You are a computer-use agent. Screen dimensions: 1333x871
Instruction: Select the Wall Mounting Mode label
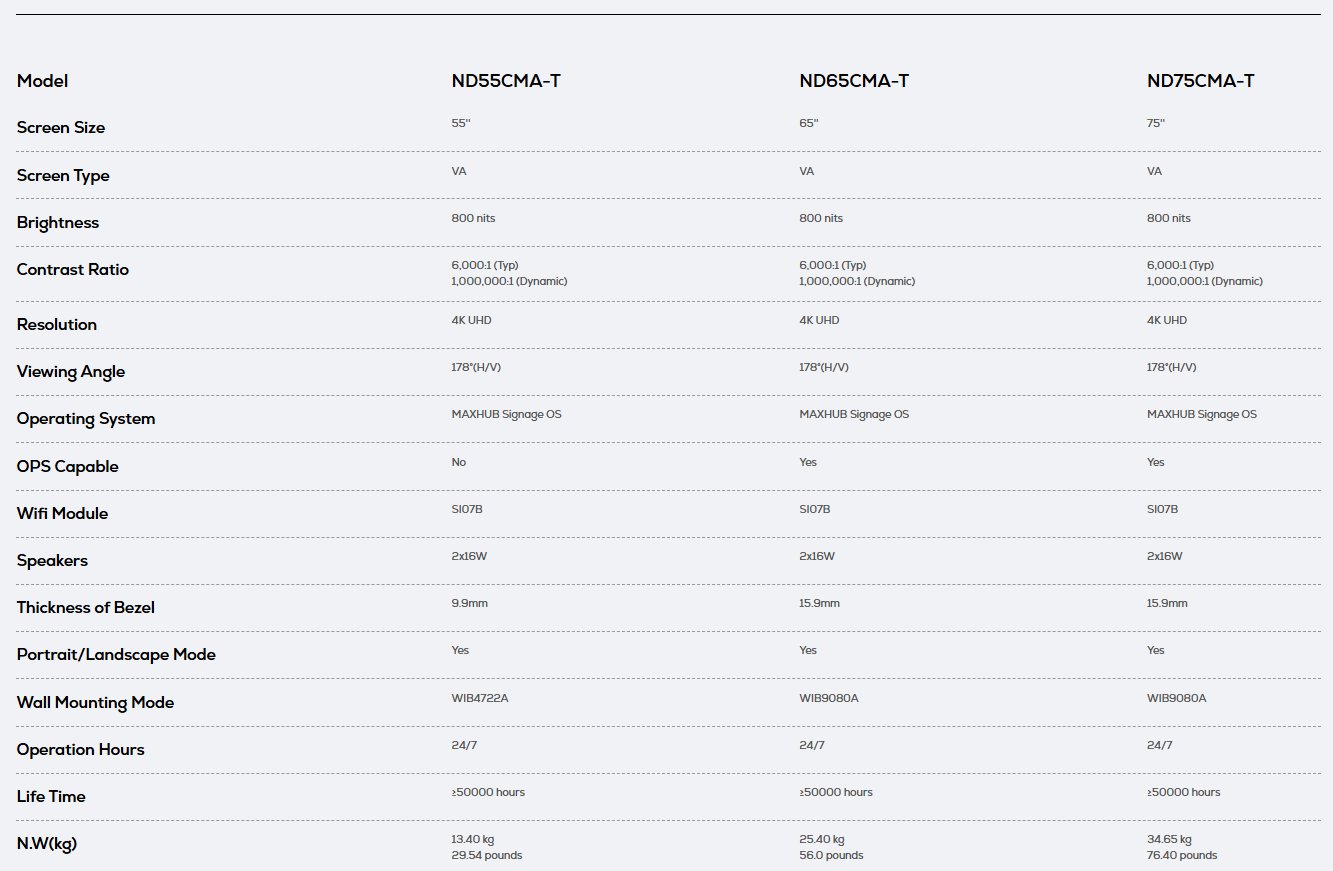tap(96, 703)
